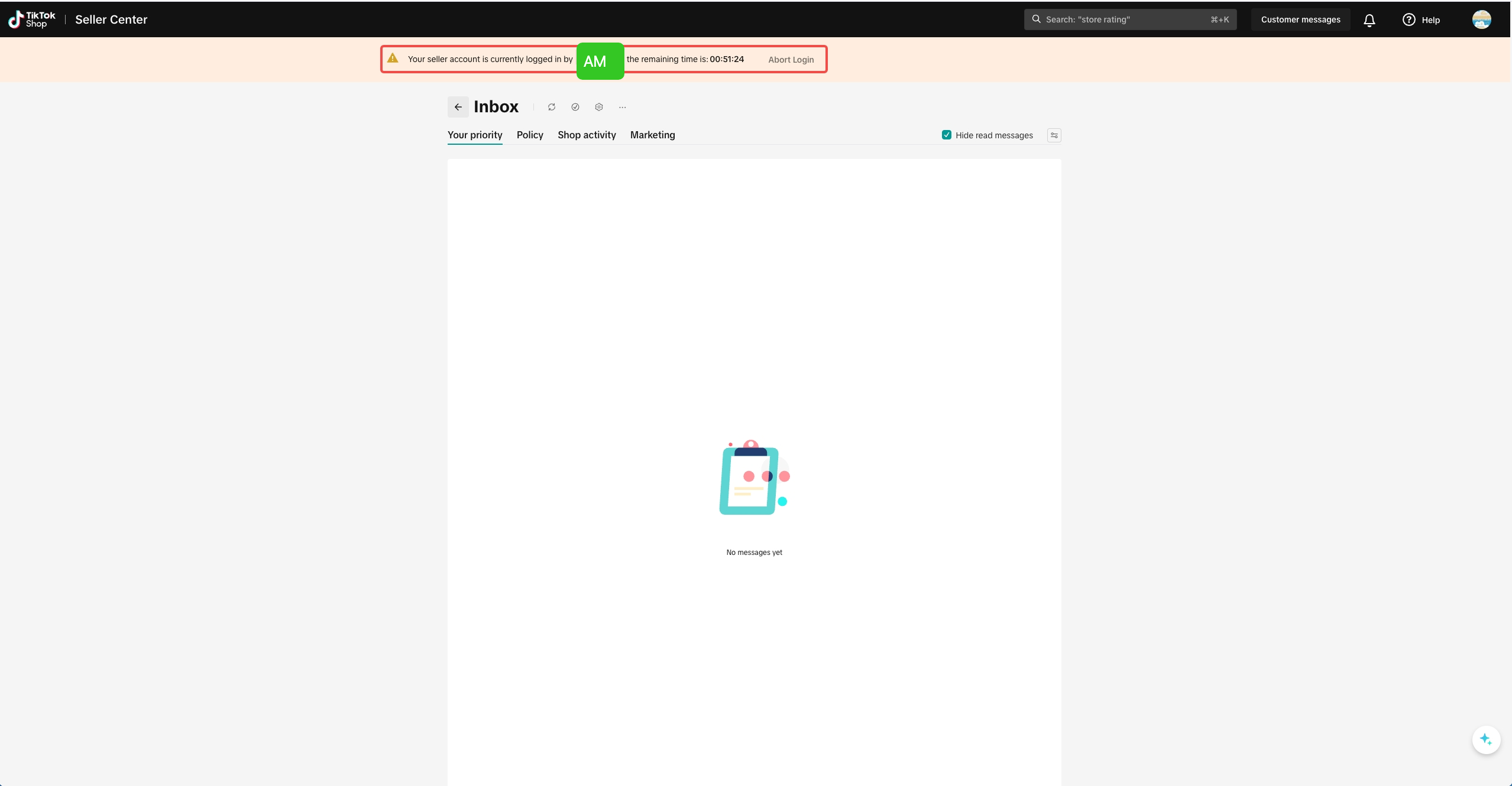Open the Marketing tab
The width and height of the screenshot is (1512, 786).
coord(652,135)
